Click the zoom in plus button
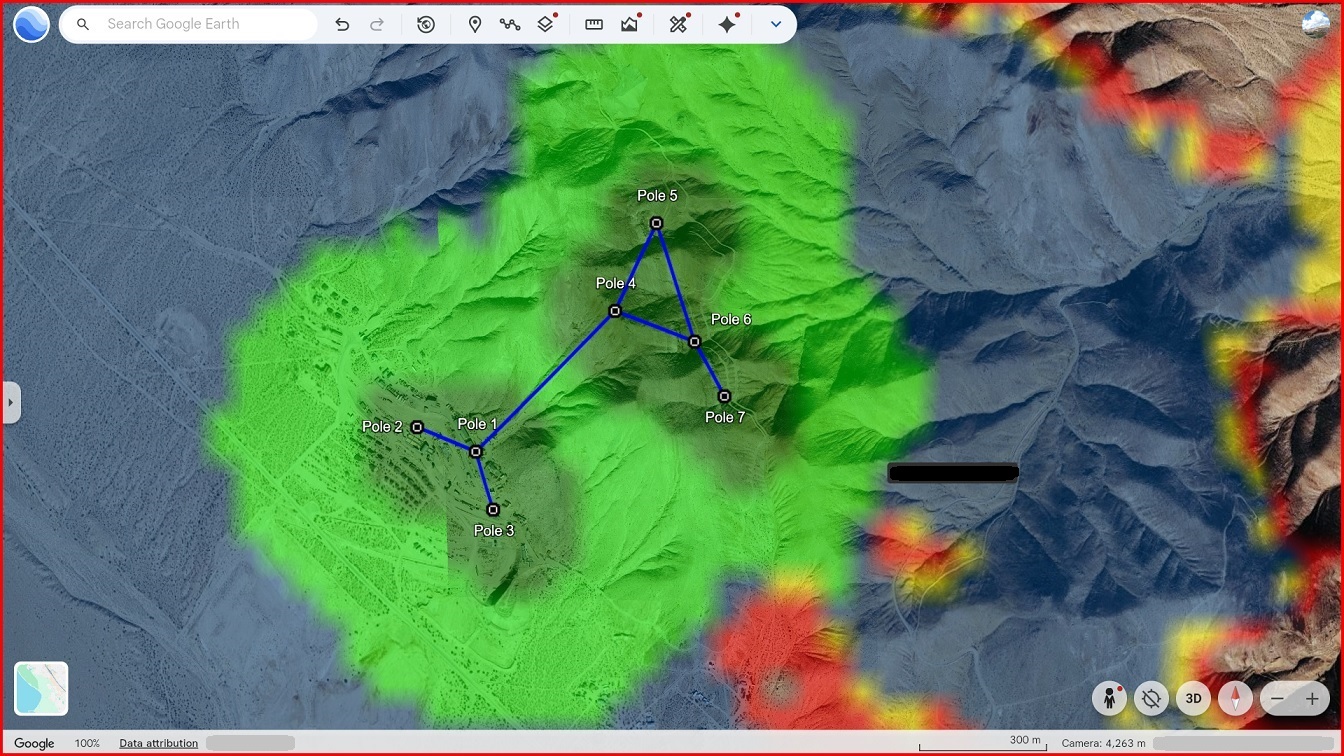Viewport: 1344px width, 756px height. 1312,698
